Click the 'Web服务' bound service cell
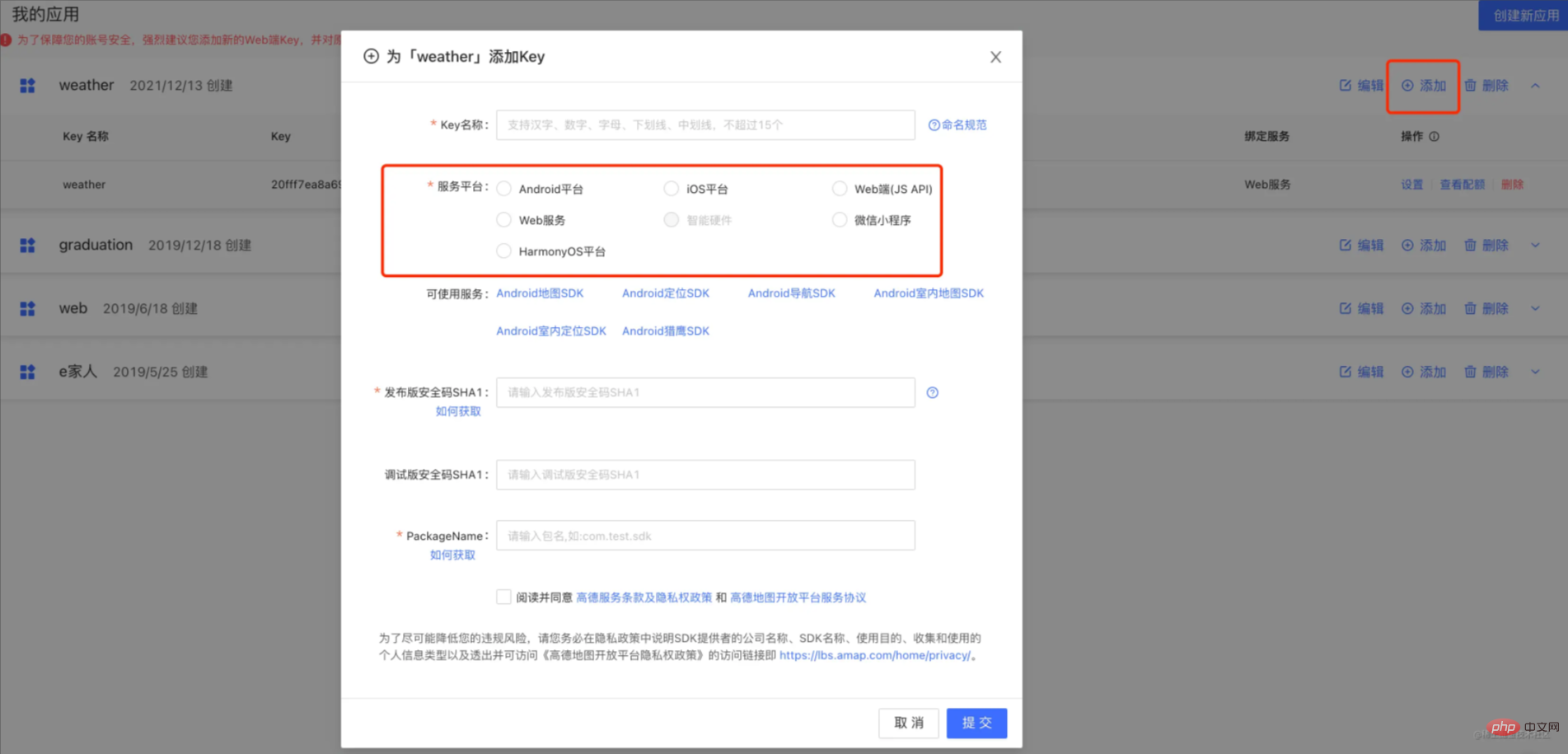1568x754 pixels. (x=1267, y=185)
